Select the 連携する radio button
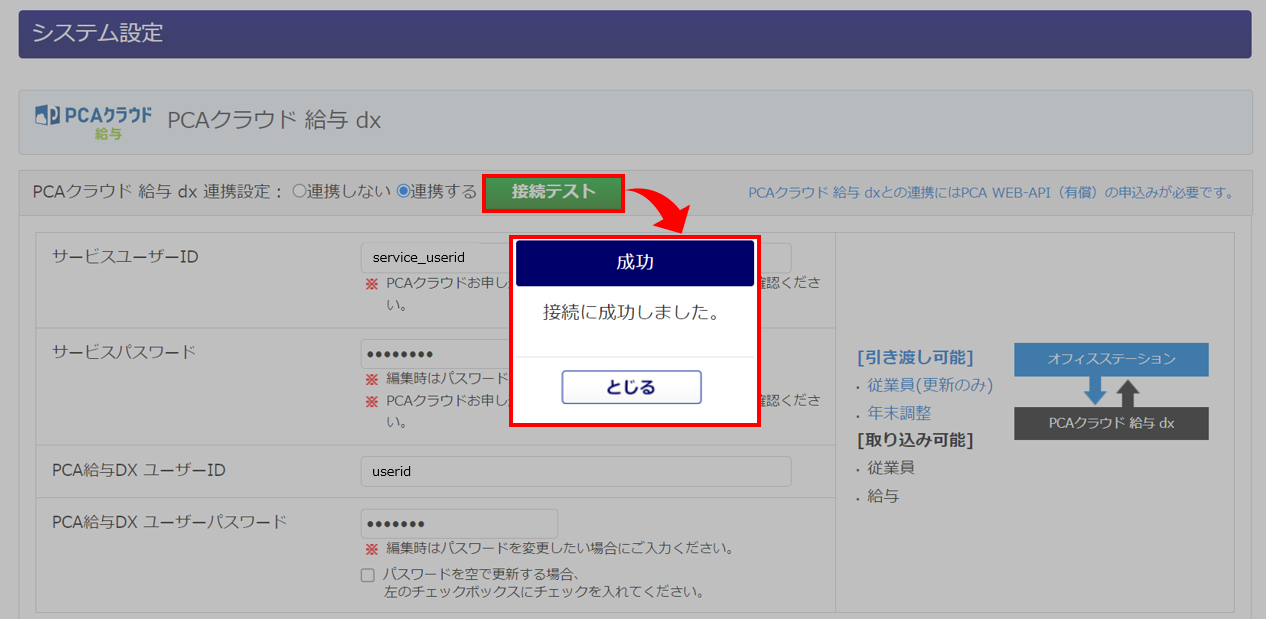The width and height of the screenshot is (1266, 619). coord(403,192)
